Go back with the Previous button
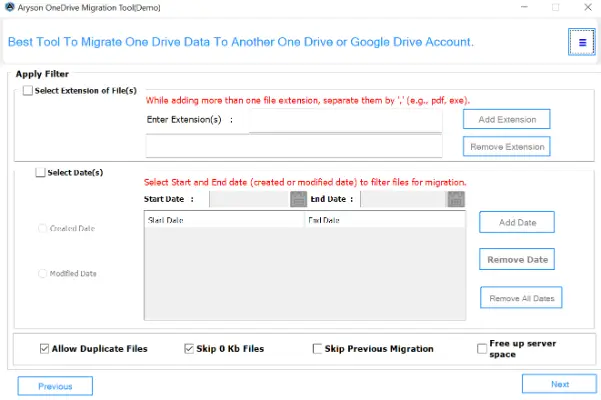Screen dimensions: 601x400 click(x=55, y=386)
